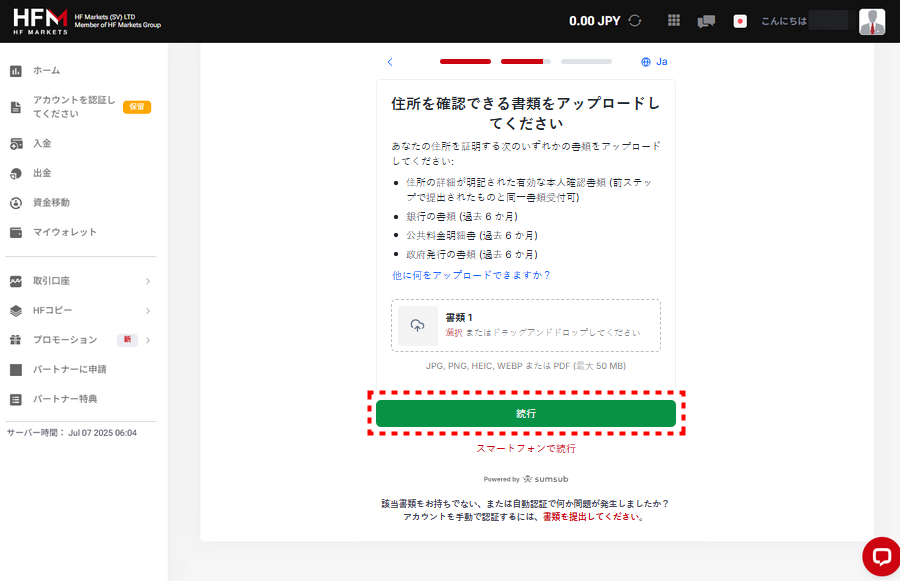Screen dimensions: 900x581
Task: Go back with the blue left chevron
Action: (x=390, y=62)
